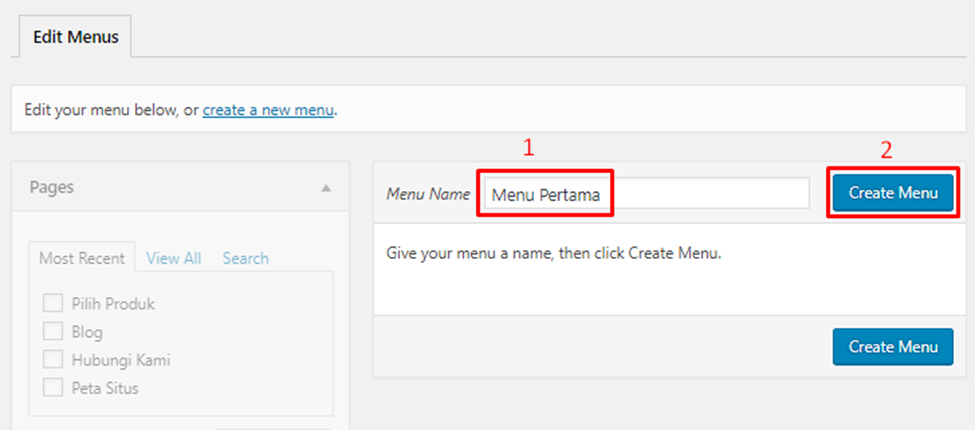Collapse the Pages panel arrow

pyautogui.click(x=326, y=187)
